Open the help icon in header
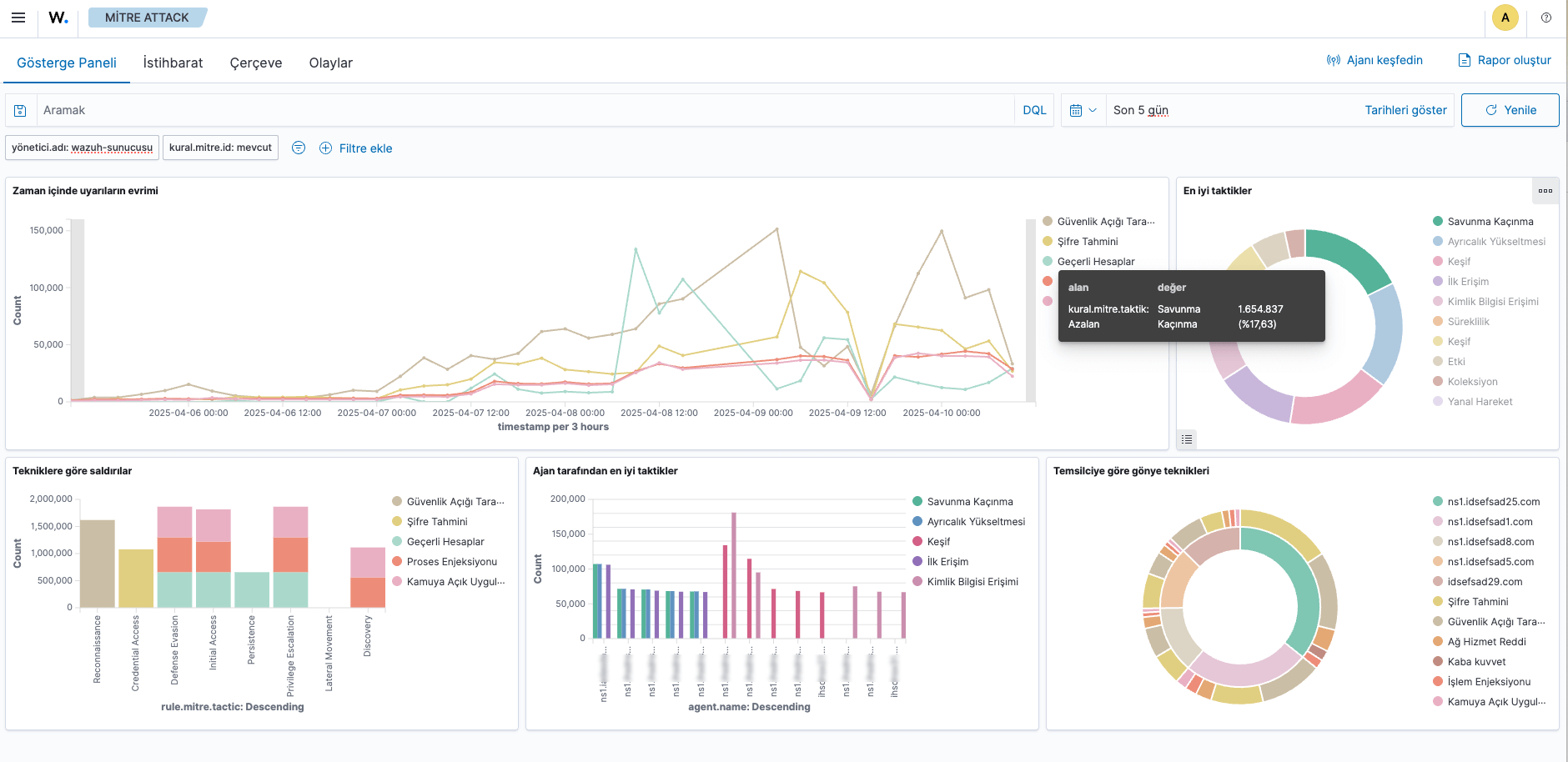Screen dimensions: 1568x762 coord(1546,18)
